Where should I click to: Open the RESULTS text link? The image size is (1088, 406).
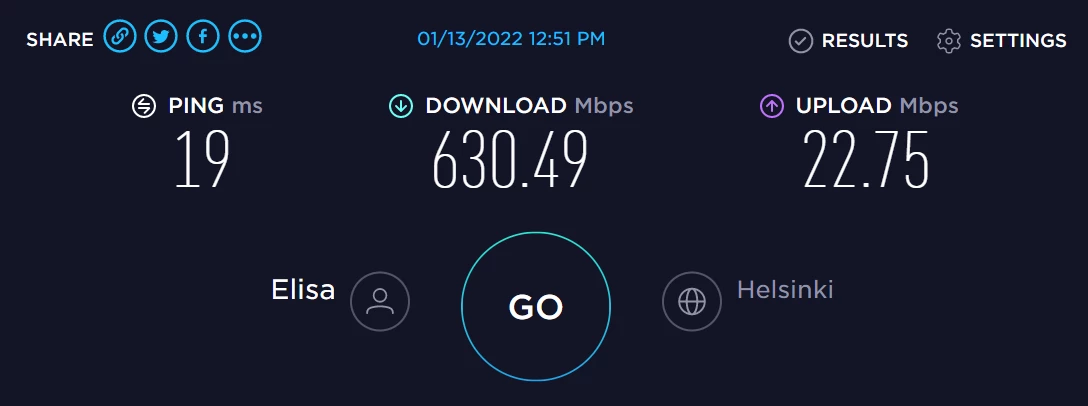(865, 41)
